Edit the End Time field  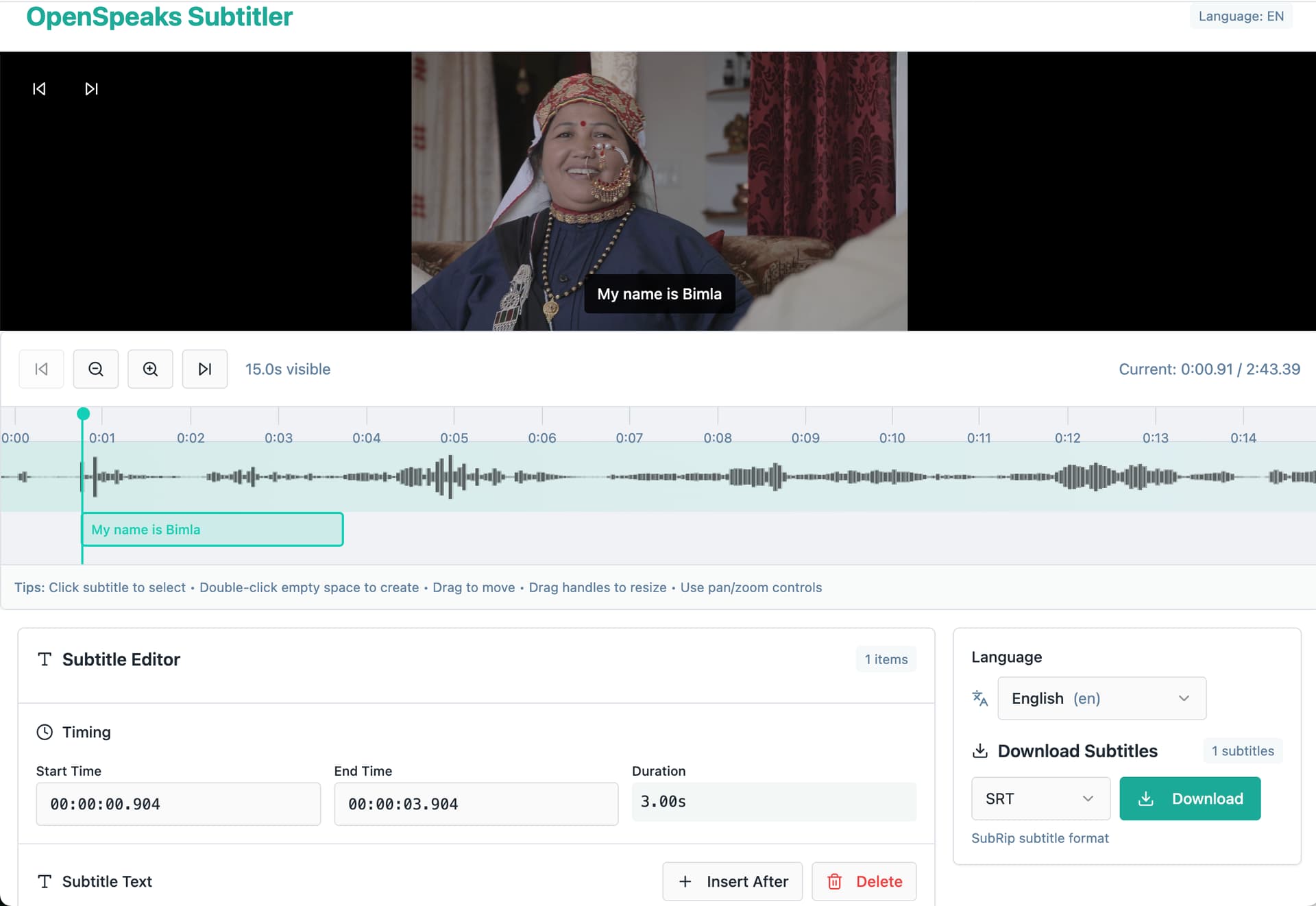point(476,804)
